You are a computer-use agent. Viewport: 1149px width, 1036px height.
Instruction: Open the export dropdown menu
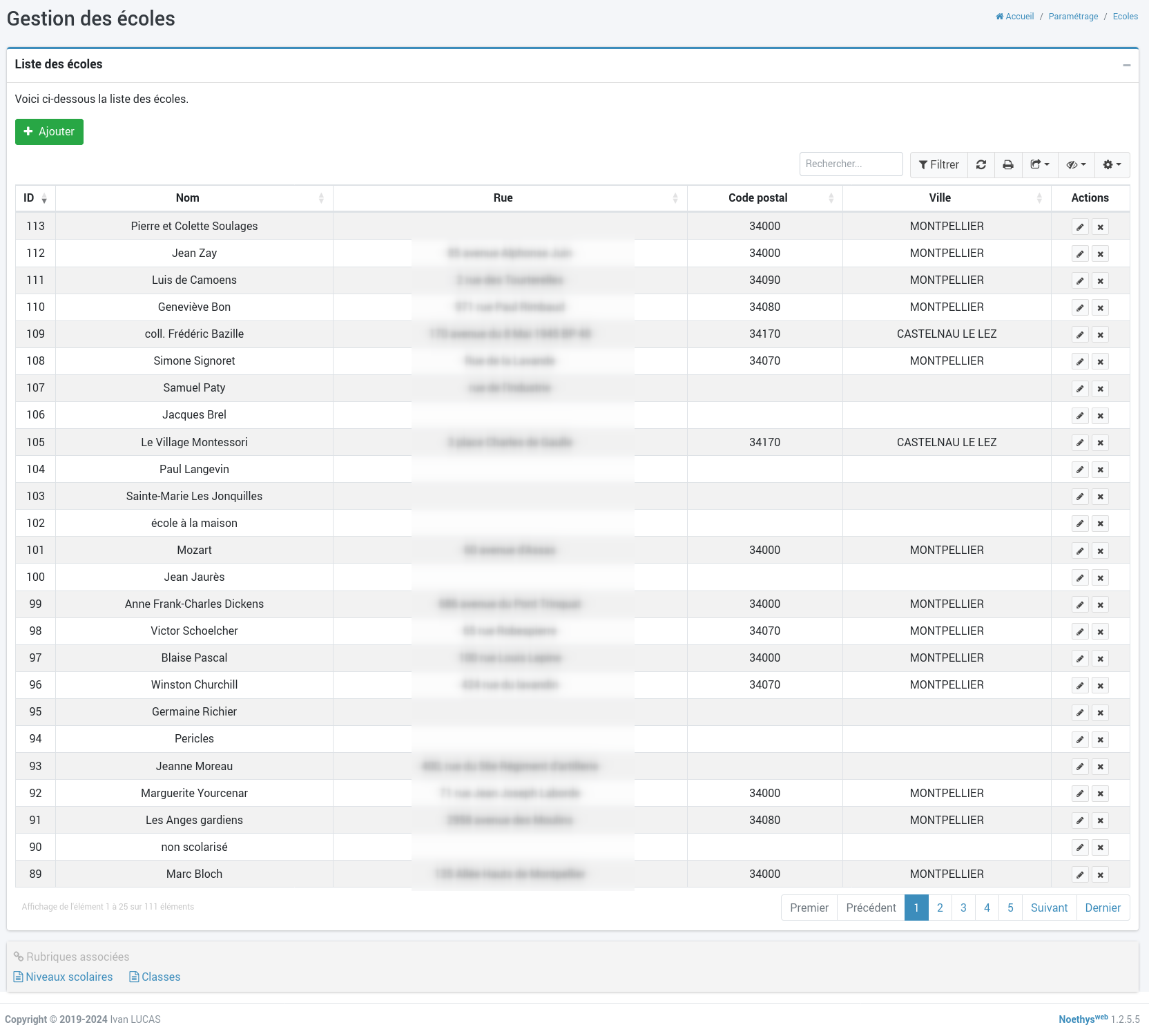coord(1039,165)
